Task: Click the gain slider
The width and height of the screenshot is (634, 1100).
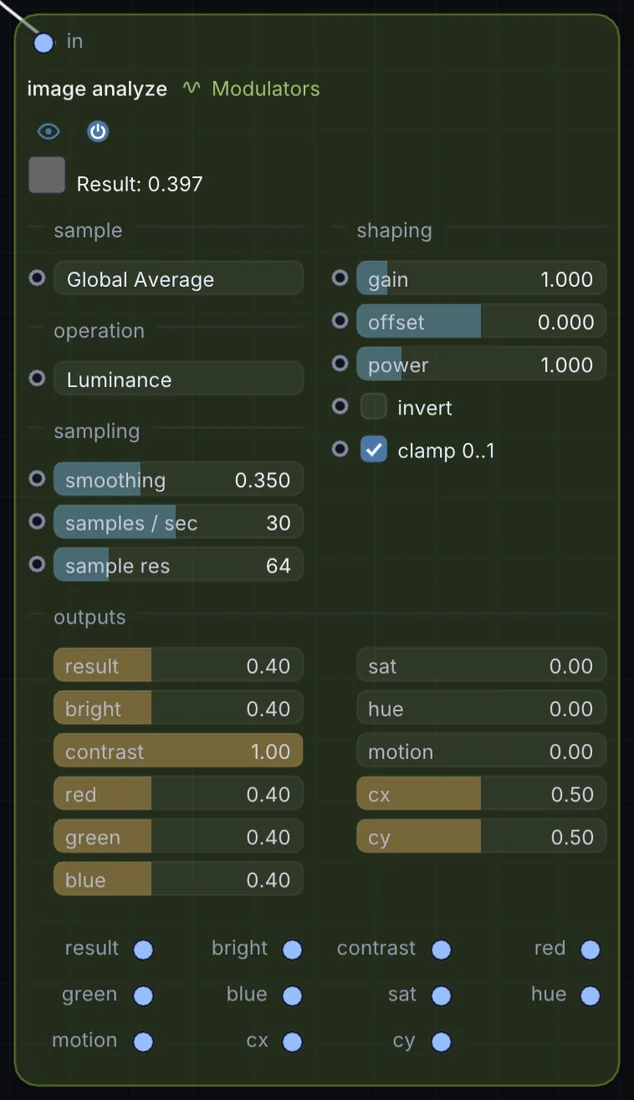Action: point(481,279)
